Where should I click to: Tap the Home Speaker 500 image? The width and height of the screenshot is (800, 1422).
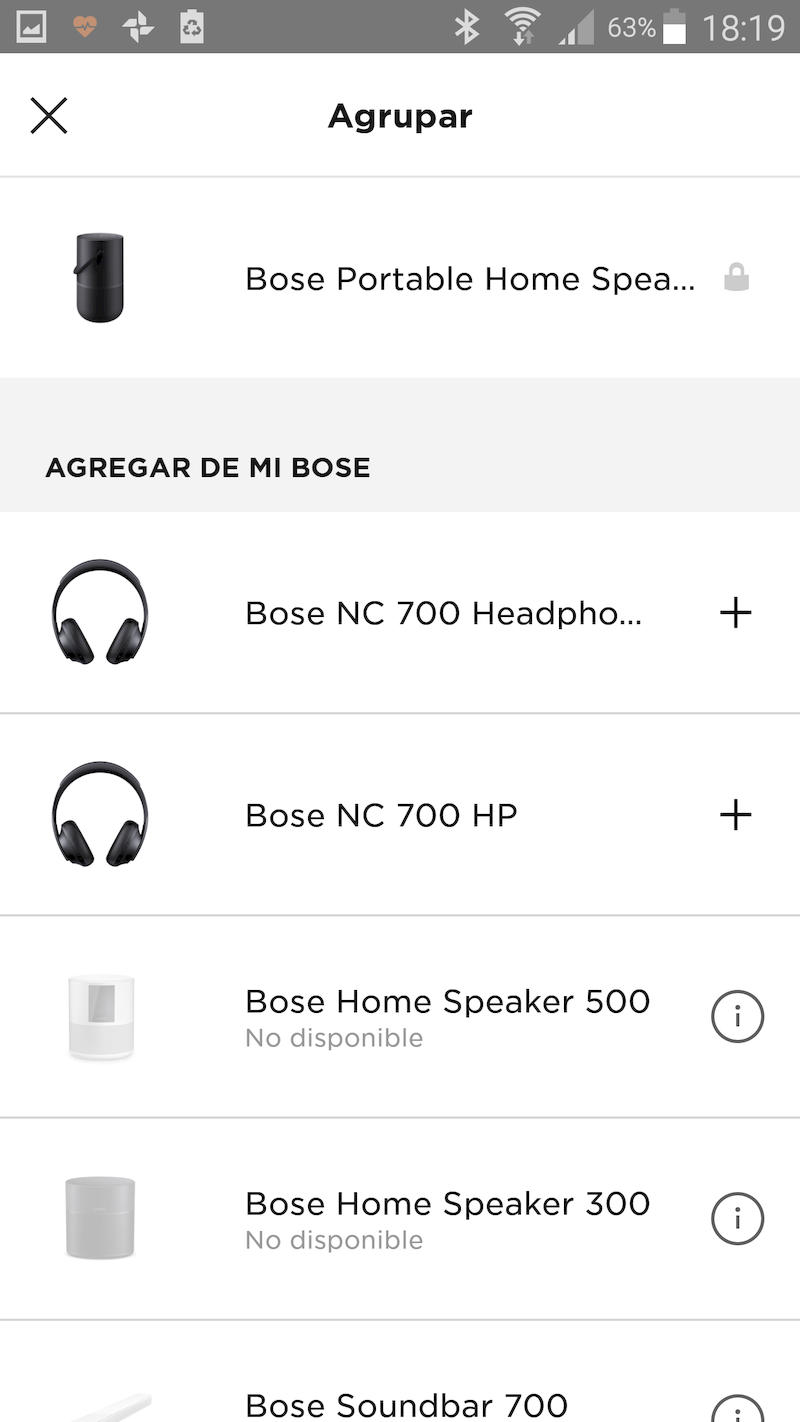point(100,1017)
